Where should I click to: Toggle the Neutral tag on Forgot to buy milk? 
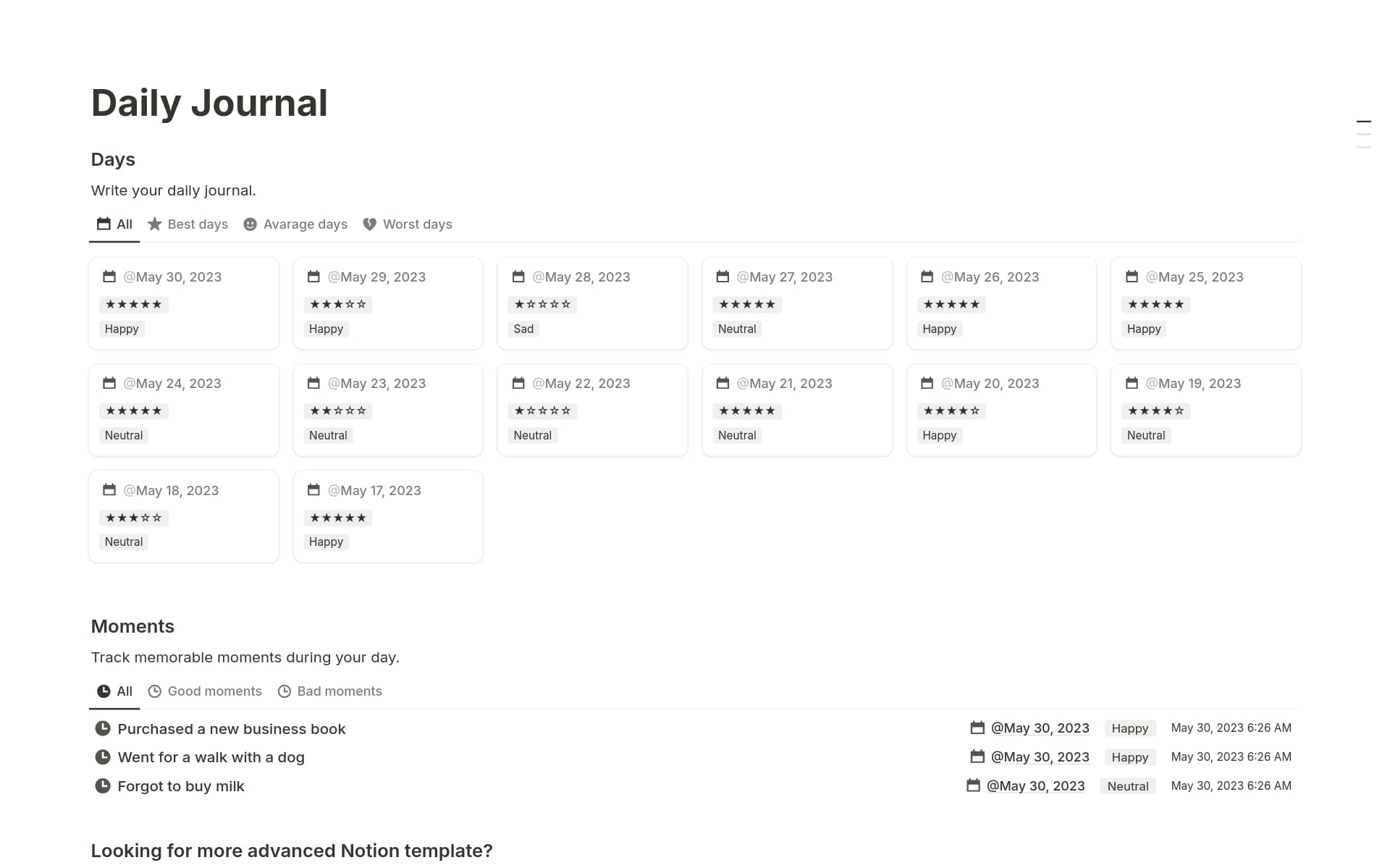(1127, 785)
